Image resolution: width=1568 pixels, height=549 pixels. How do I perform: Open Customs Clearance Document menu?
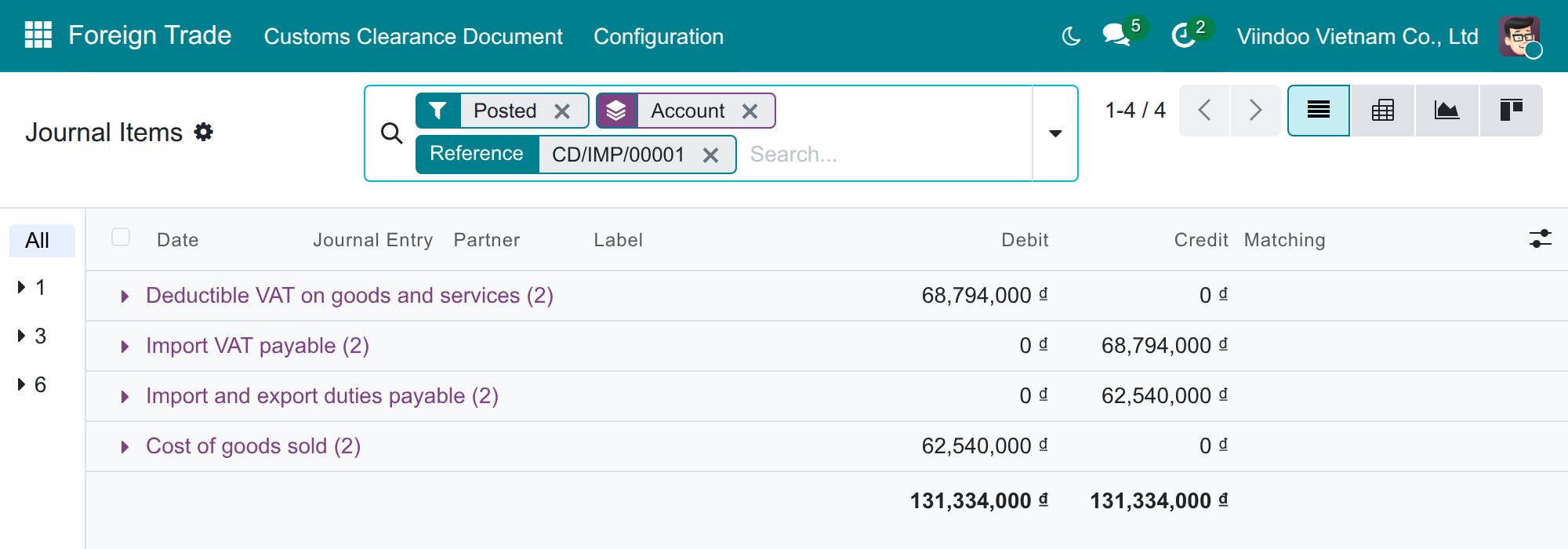(413, 36)
